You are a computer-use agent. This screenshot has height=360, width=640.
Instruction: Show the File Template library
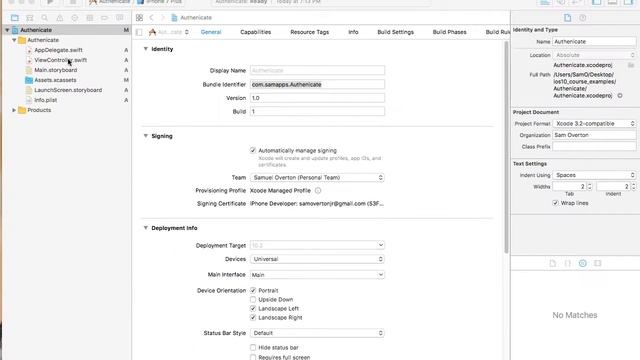[553, 263]
